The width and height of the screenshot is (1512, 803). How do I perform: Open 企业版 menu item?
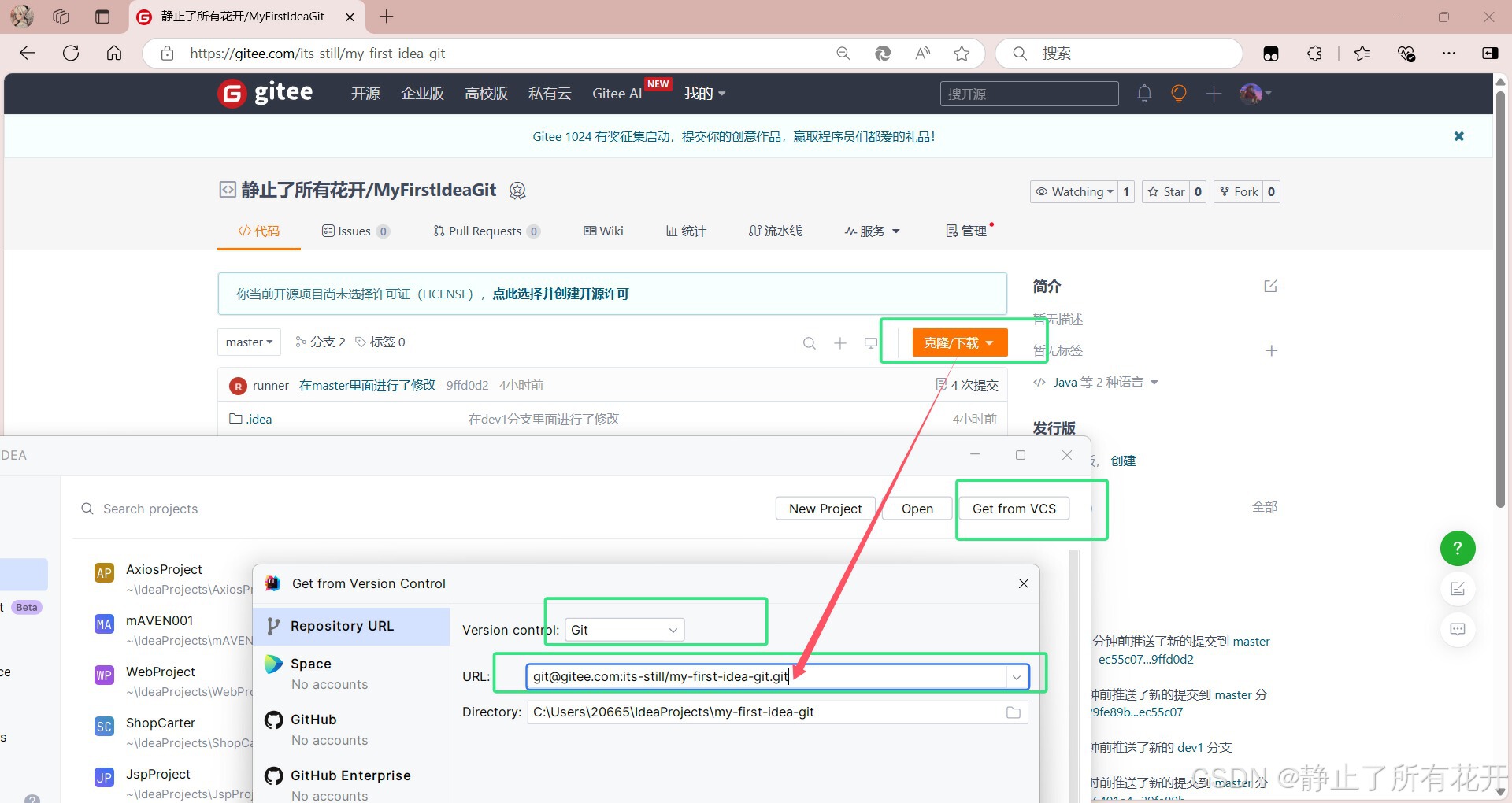(x=423, y=94)
